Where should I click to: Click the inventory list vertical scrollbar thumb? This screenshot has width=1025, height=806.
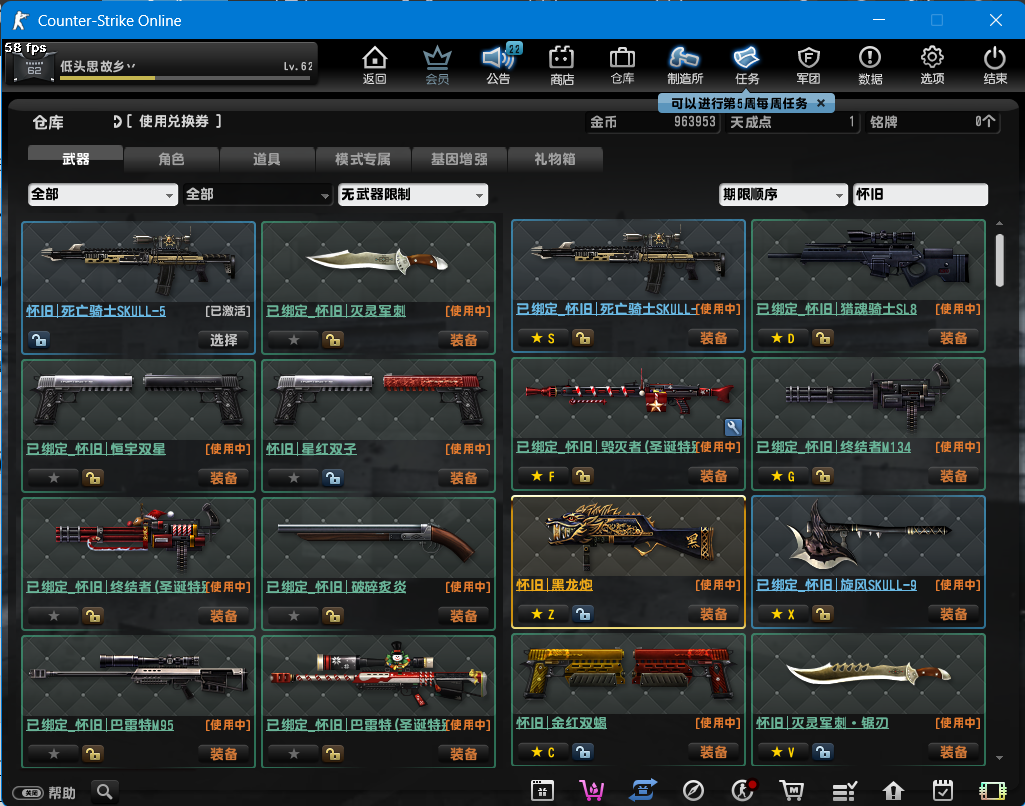pyautogui.click(x=1000, y=260)
